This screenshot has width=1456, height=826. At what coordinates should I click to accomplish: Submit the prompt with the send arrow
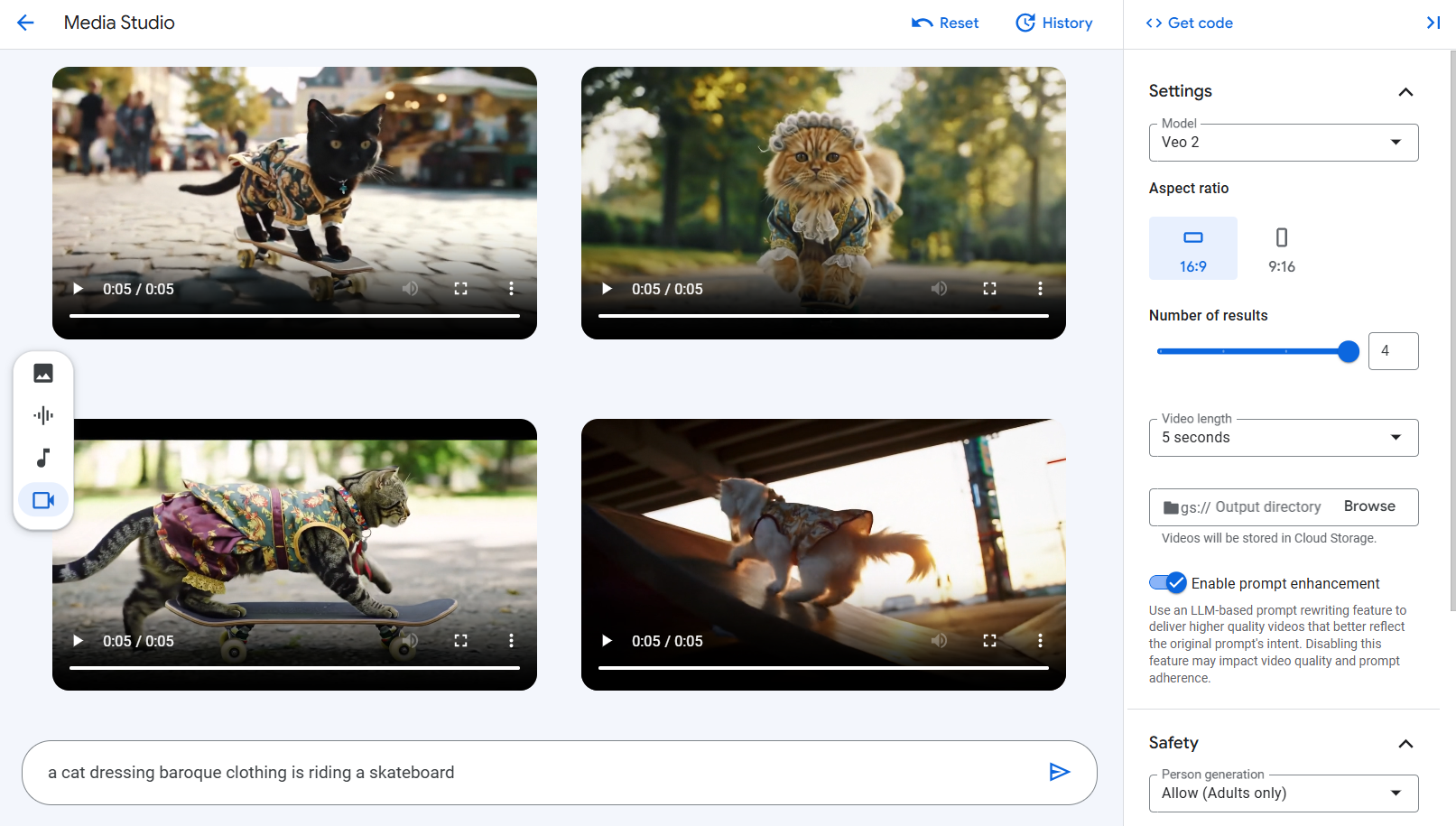tap(1059, 772)
